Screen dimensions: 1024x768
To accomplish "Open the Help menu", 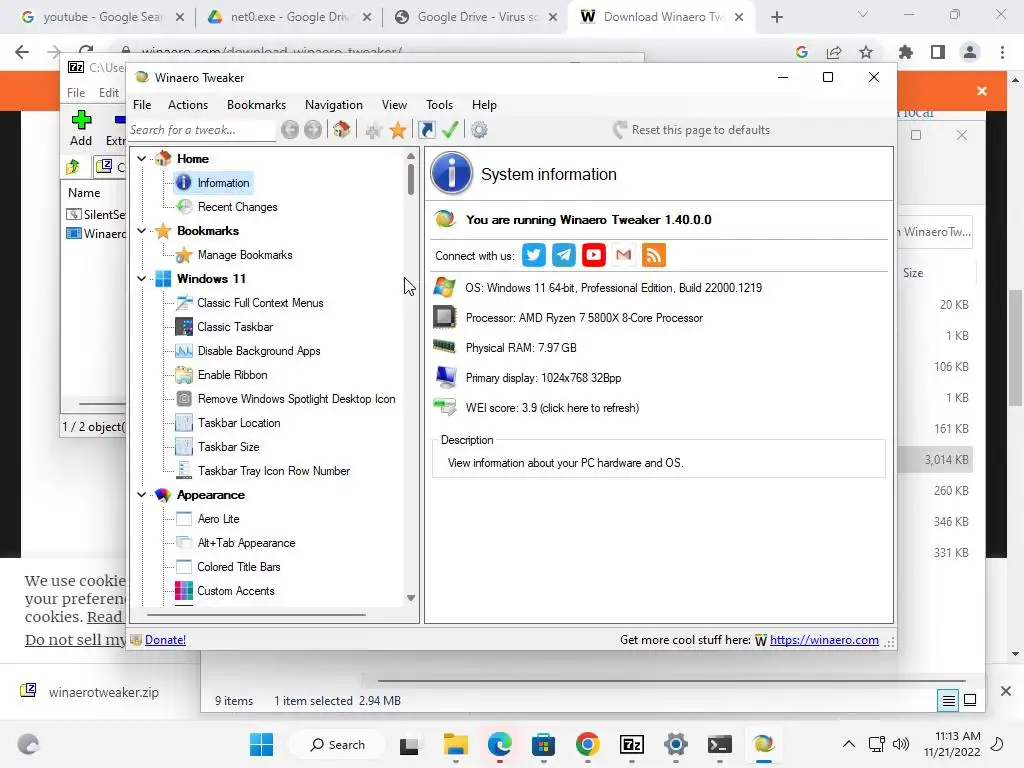I will coord(485,105).
